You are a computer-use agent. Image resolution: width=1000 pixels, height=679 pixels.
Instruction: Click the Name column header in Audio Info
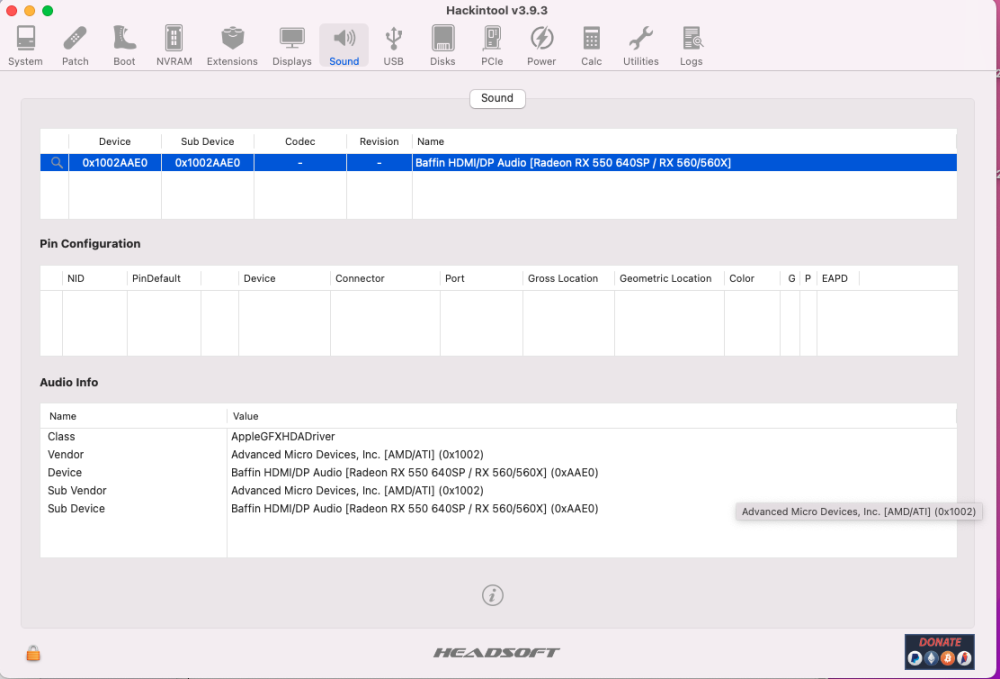coord(133,416)
